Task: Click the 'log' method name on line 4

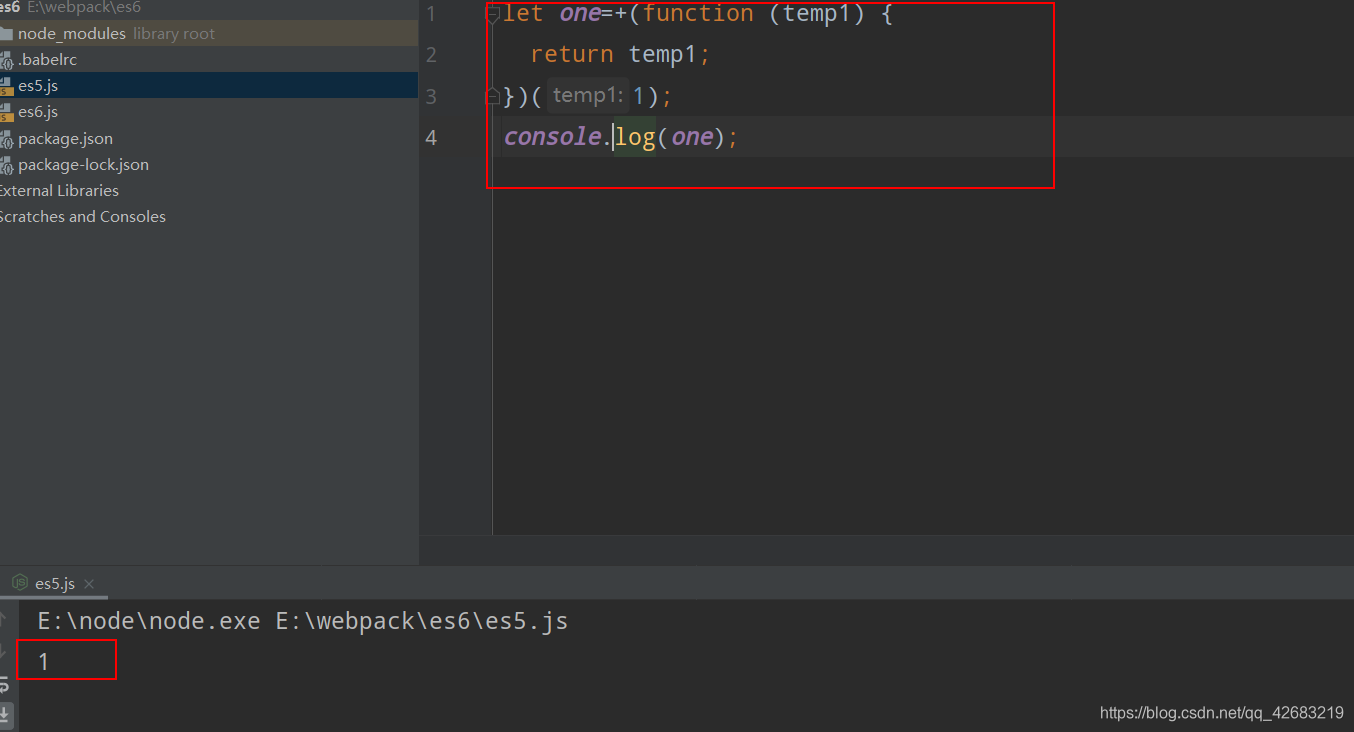Action: pyautogui.click(x=635, y=137)
